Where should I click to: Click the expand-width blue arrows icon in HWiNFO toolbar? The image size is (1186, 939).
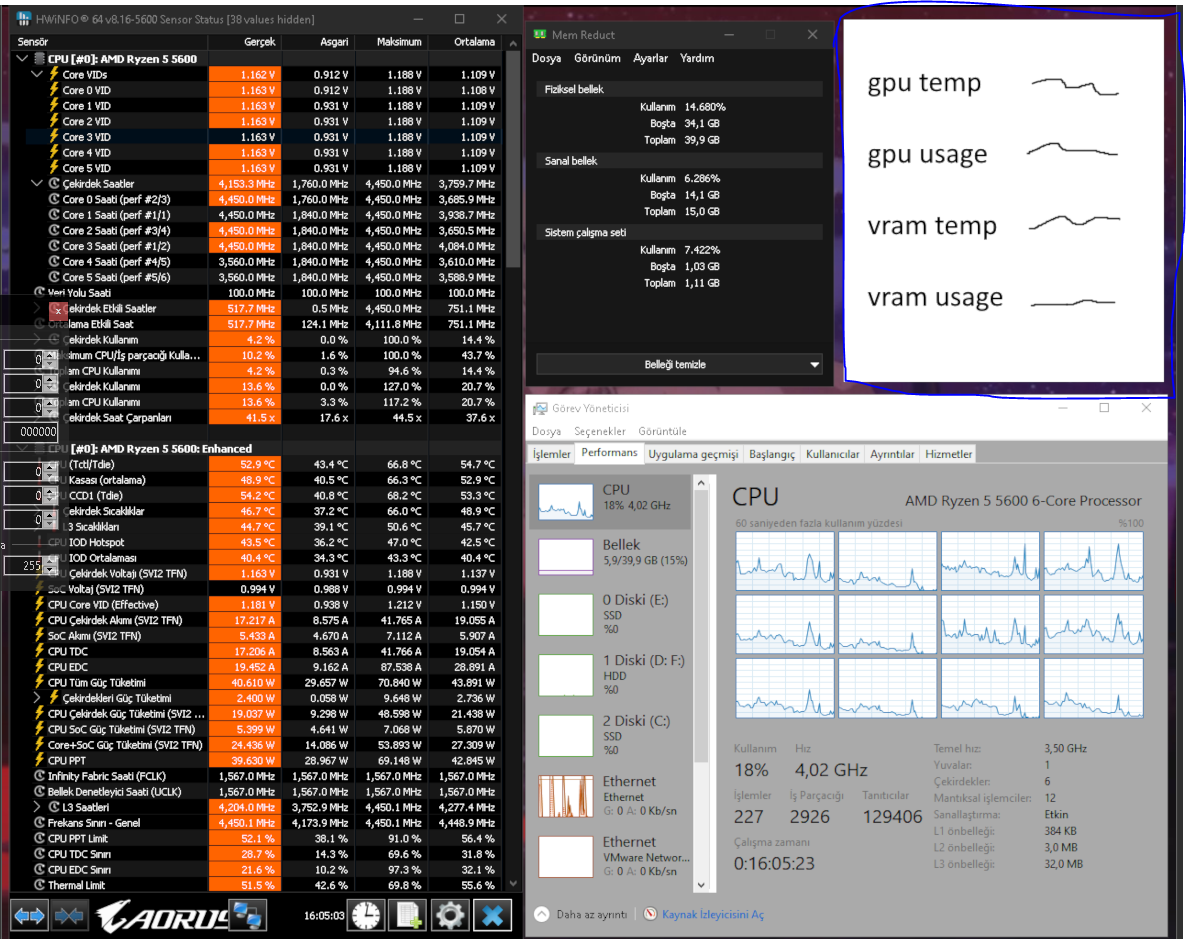pos(29,916)
